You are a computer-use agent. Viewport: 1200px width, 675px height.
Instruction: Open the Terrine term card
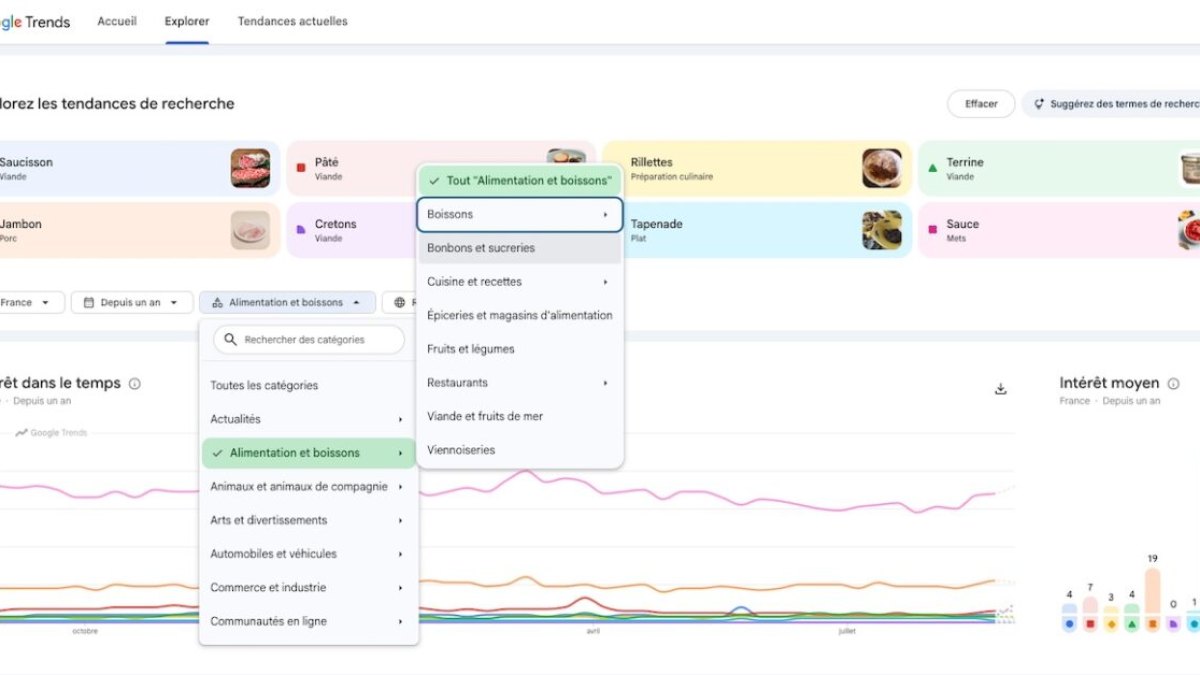1059,168
